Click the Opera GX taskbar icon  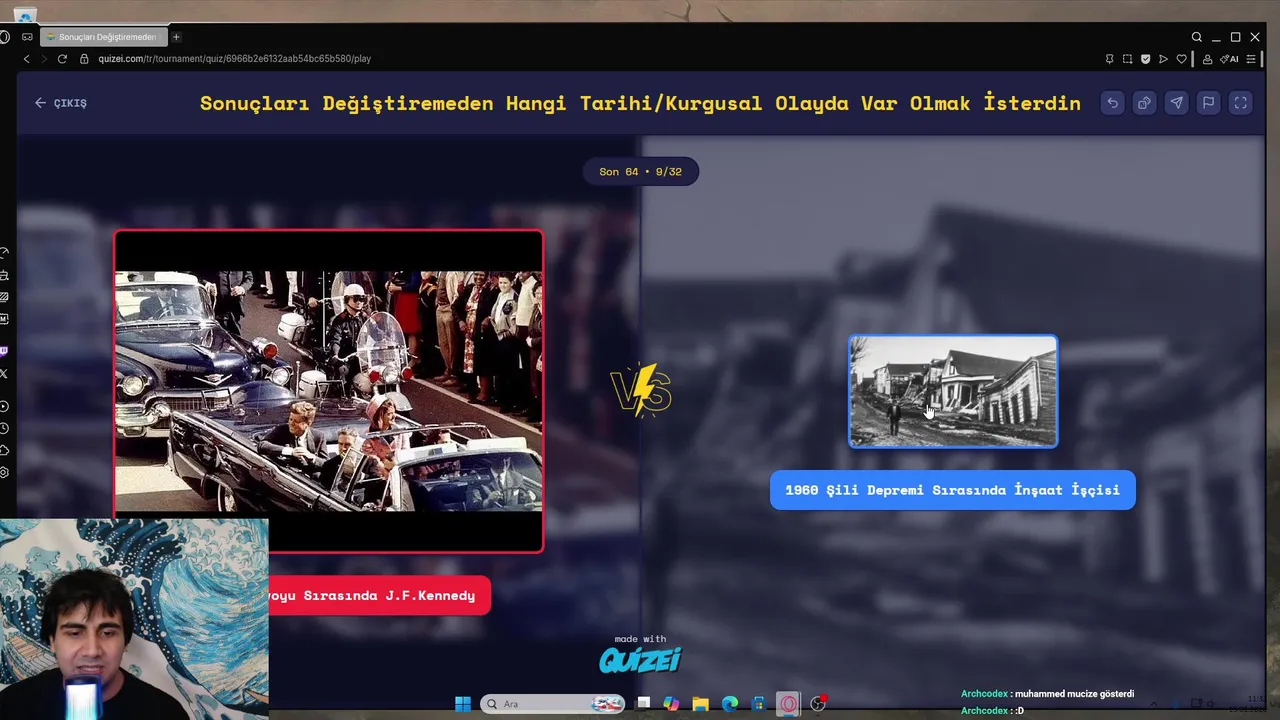coord(789,704)
